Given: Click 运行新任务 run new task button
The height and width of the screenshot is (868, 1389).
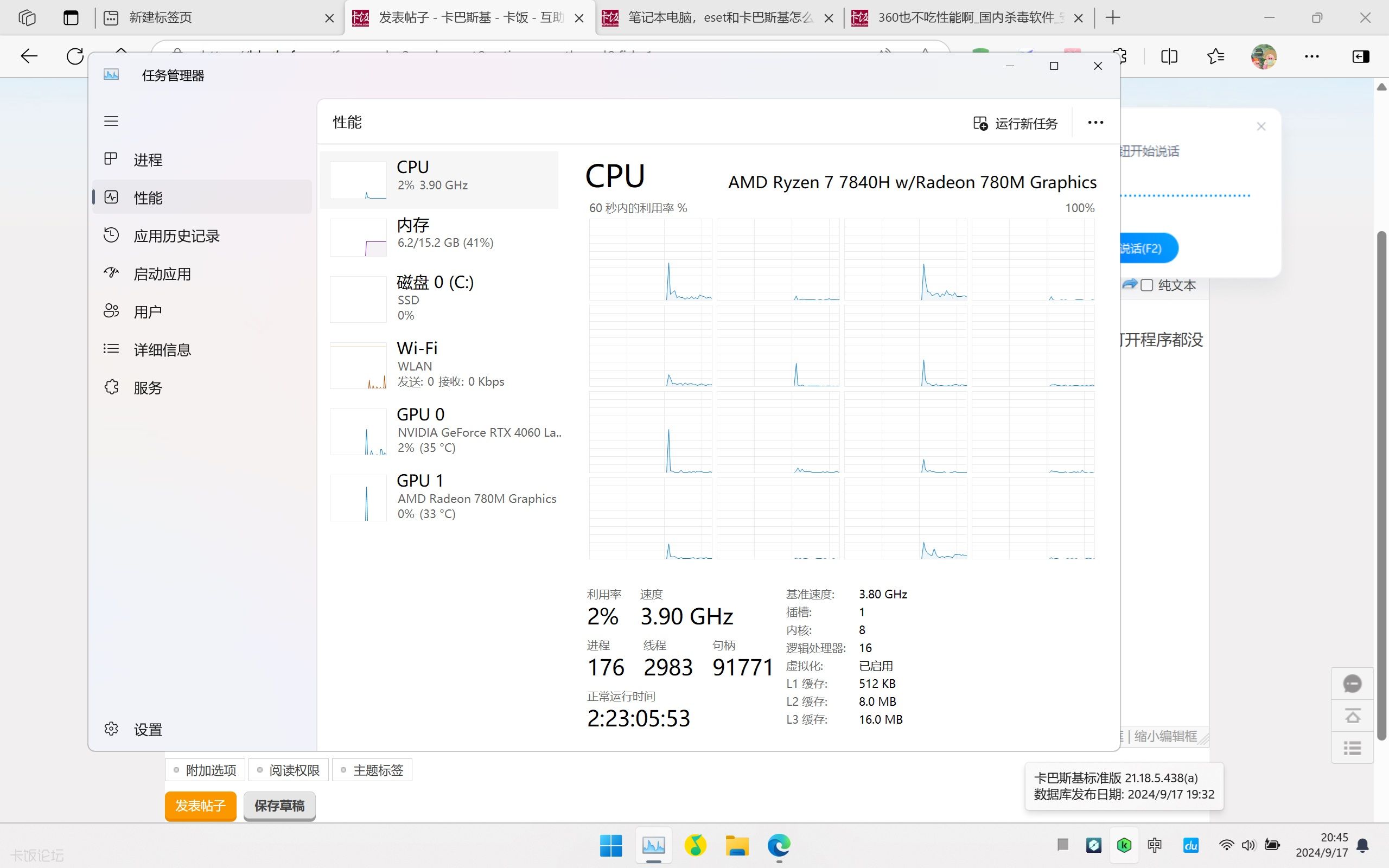Looking at the screenshot, I should 1015,124.
